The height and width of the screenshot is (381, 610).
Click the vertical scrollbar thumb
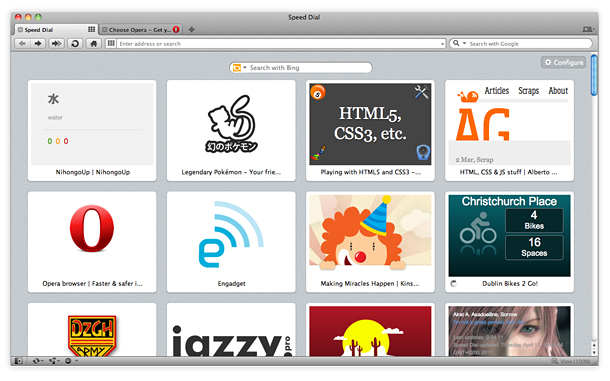pyautogui.click(x=594, y=75)
